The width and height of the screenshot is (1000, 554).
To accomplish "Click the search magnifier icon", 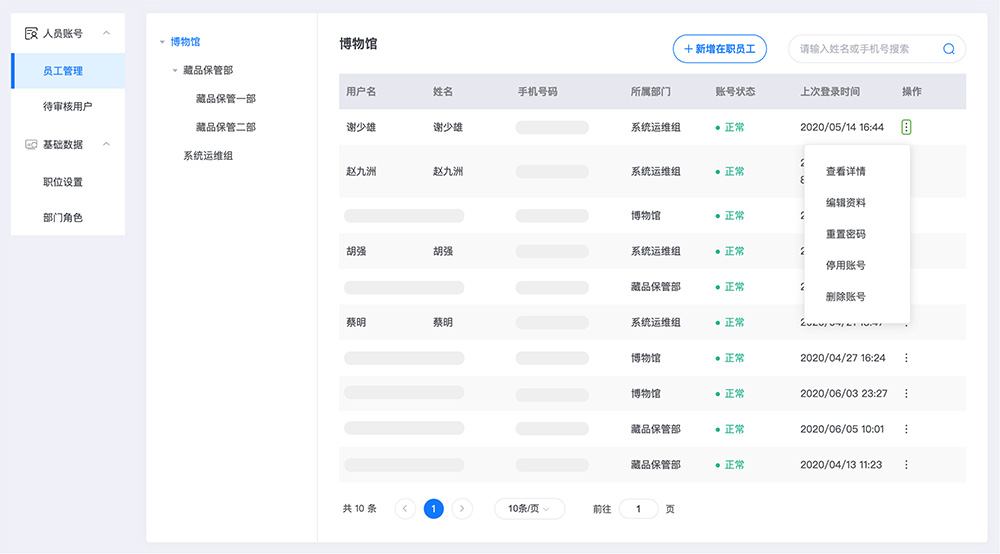I will click(948, 49).
